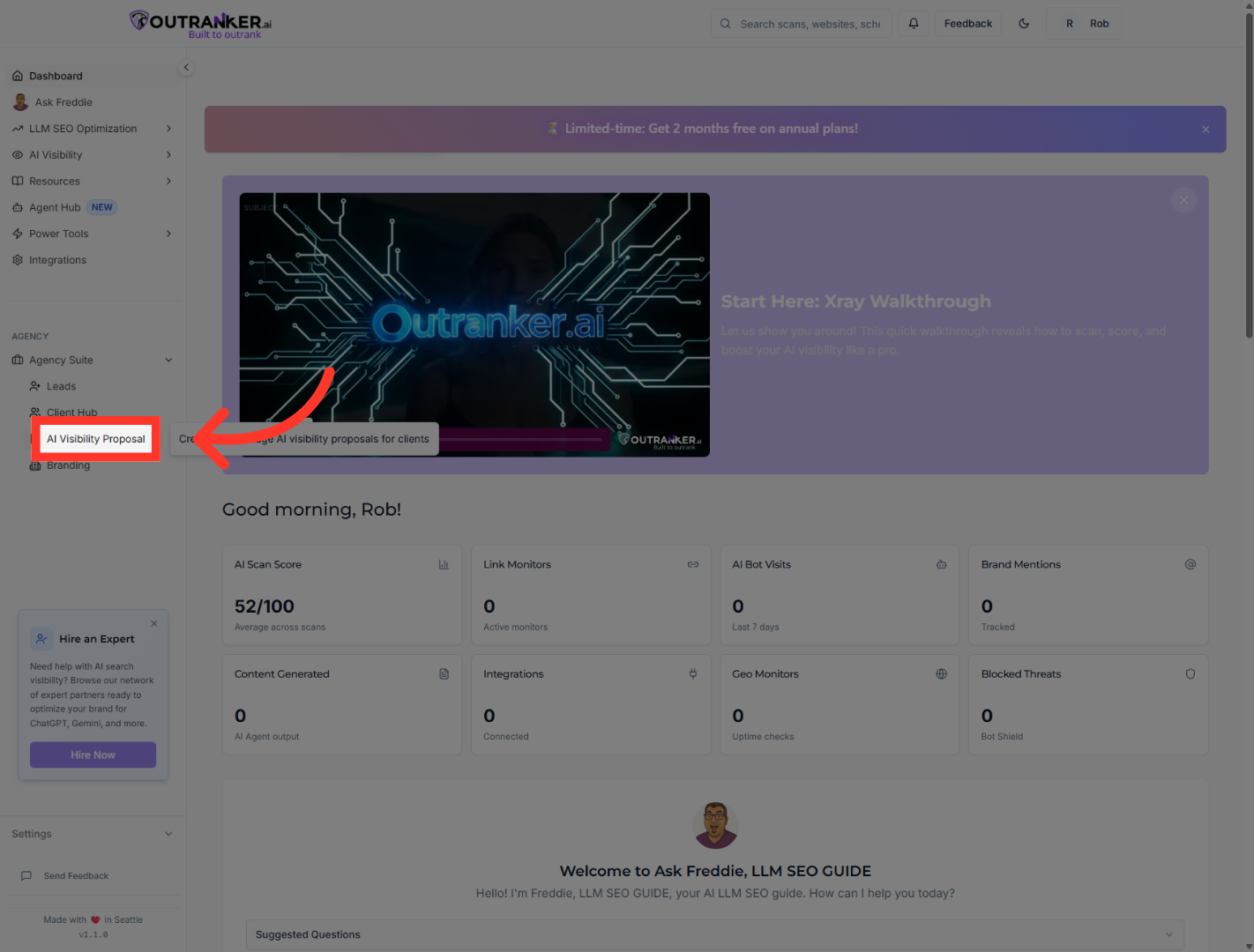This screenshot has width=1254, height=952.
Task: Select AI Visibility Proposal menu item
Action: (96, 439)
